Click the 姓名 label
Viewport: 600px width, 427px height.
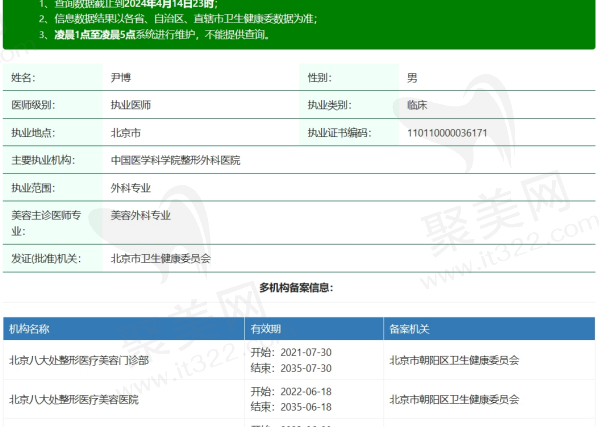tap(23, 78)
